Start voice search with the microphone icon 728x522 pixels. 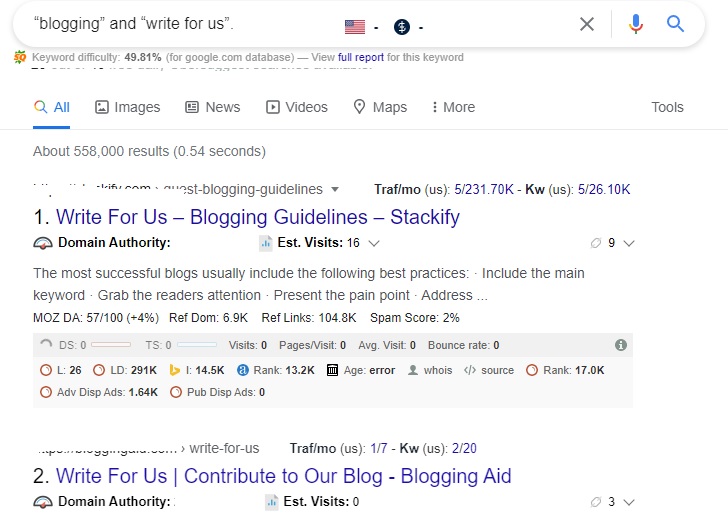tap(636, 24)
